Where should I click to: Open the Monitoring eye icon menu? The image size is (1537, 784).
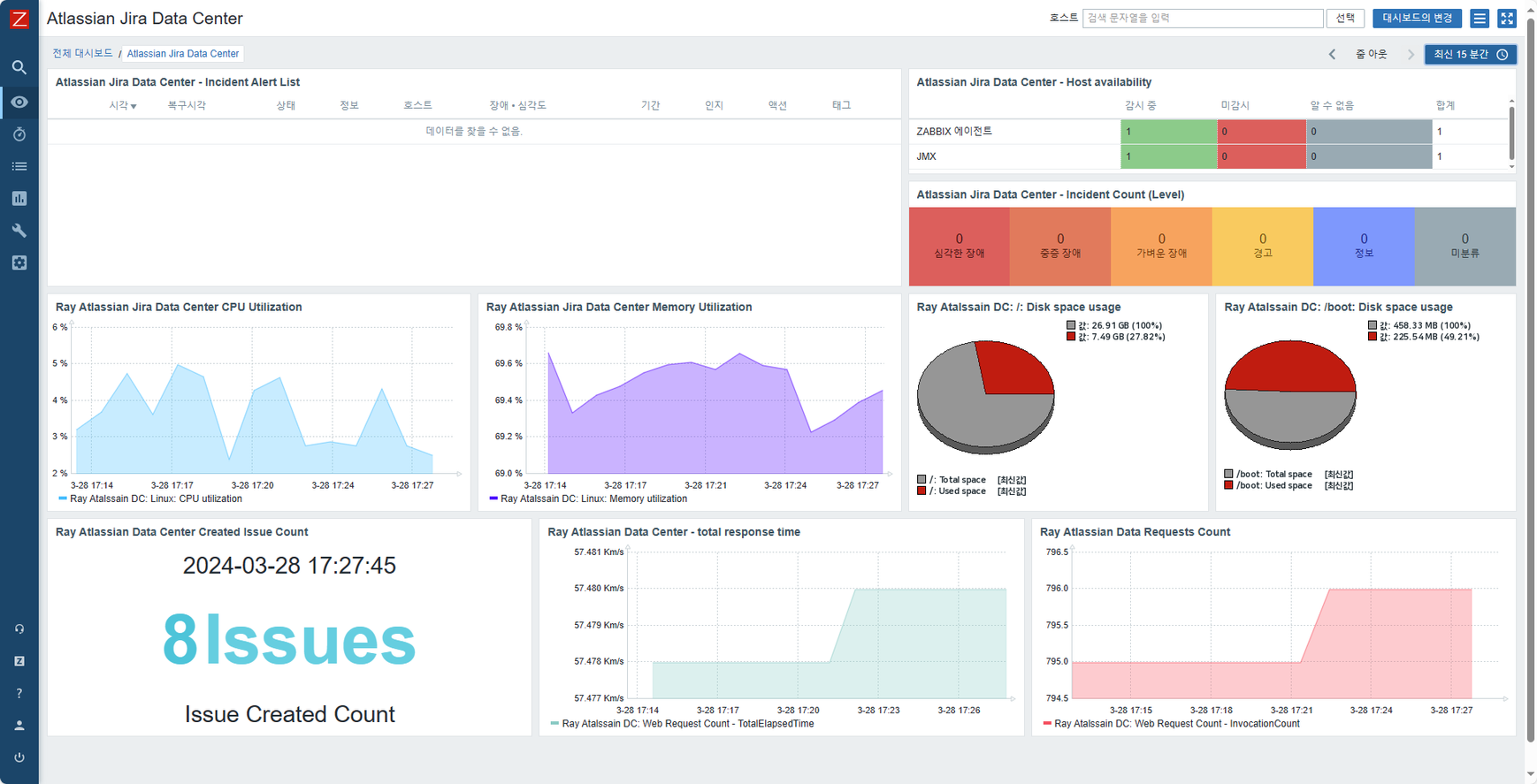pyautogui.click(x=19, y=103)
